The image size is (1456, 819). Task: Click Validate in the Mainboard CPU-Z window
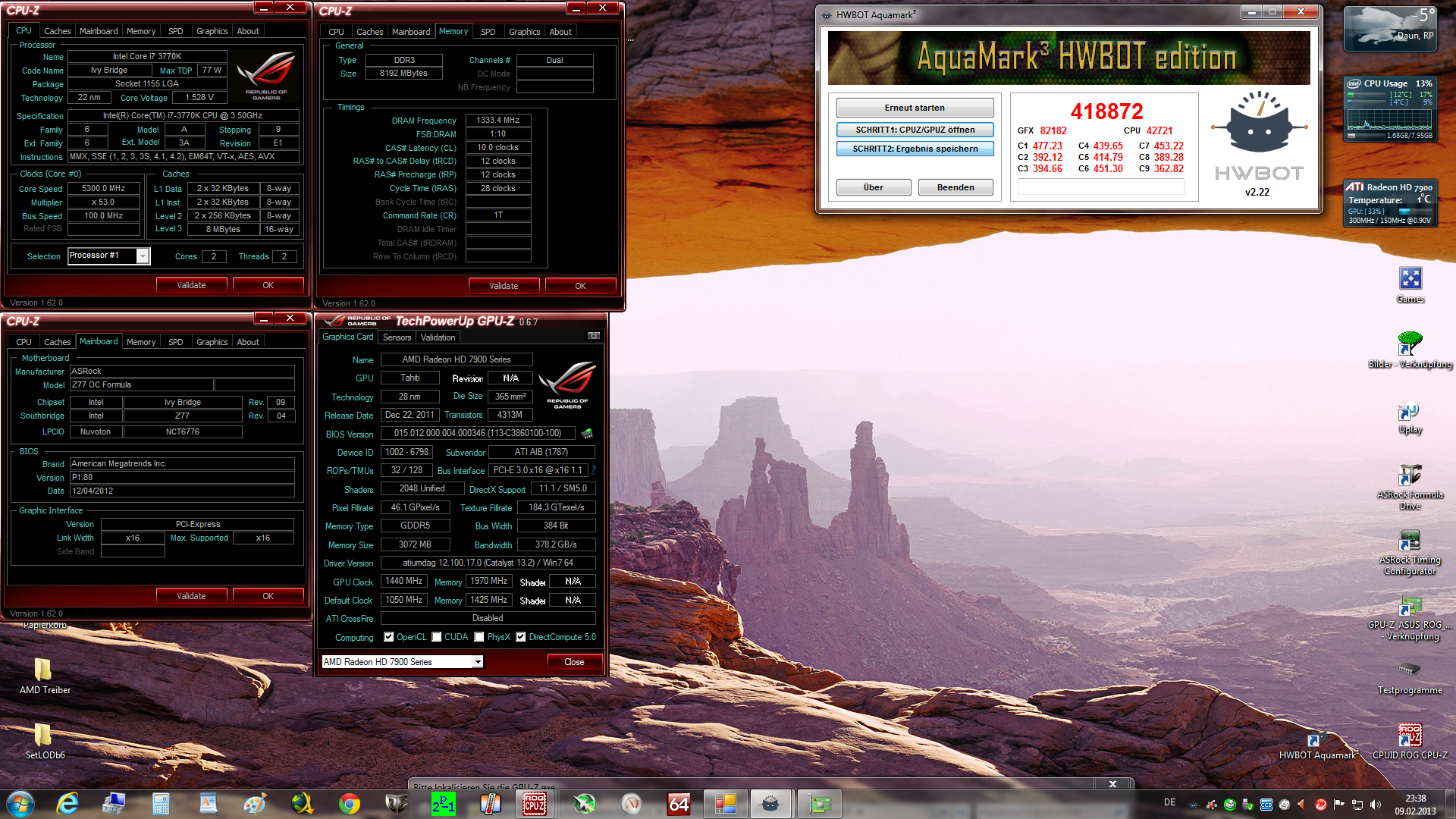click(x=191, y=596)
